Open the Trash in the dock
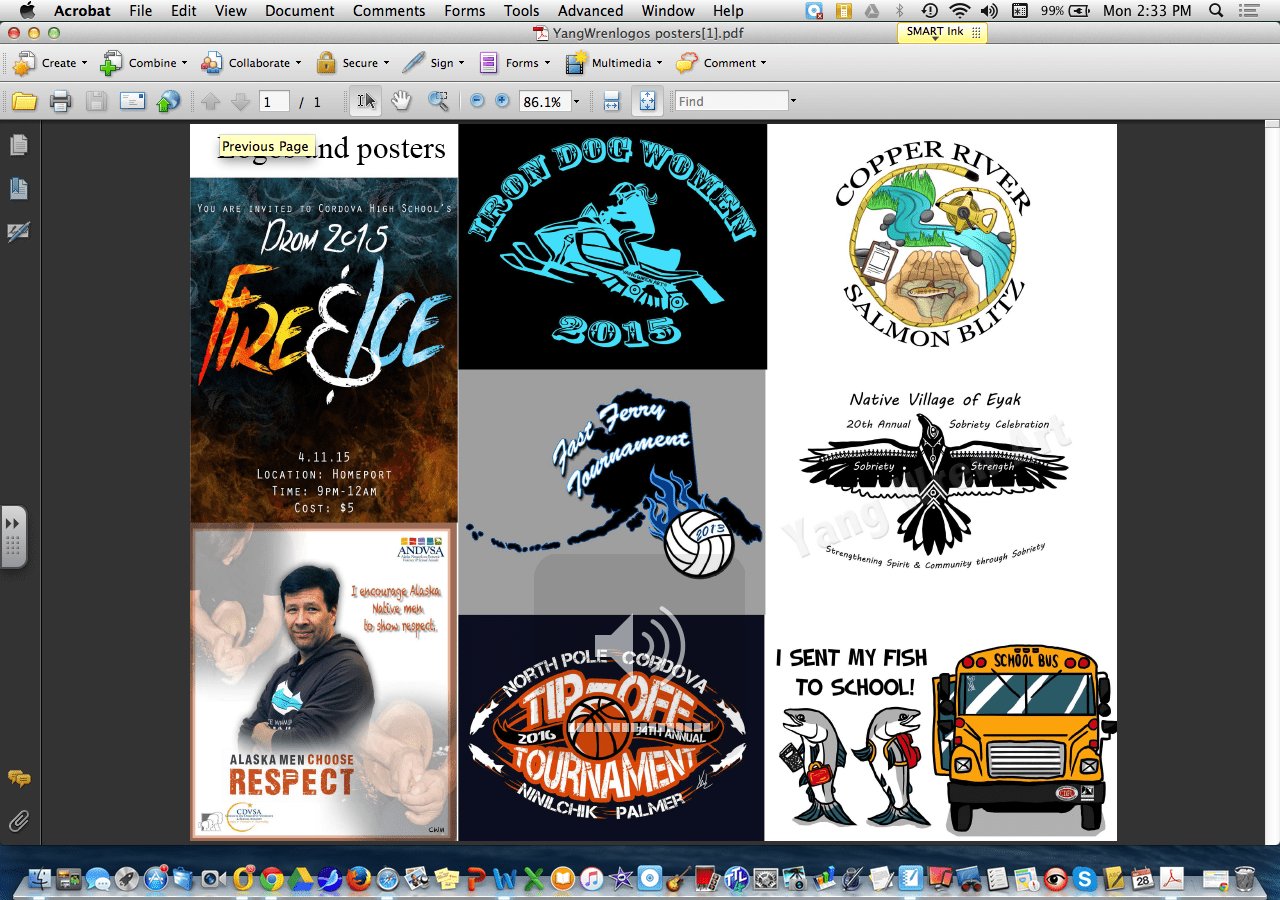 point(1245,879)
